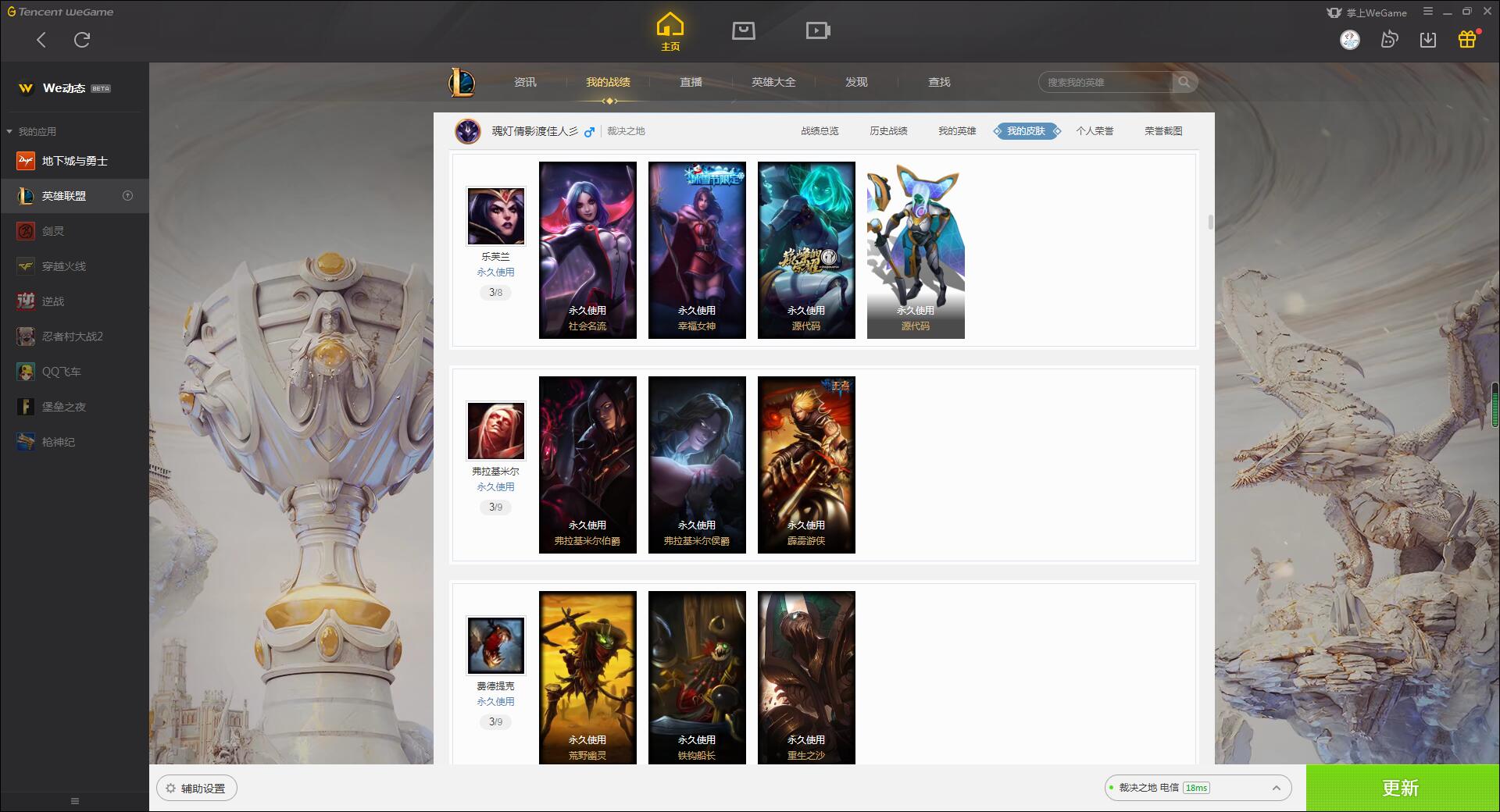Image resolution: width=1500 pixels, height=812 pixels.
Task: Click the 逆战 game icon in sidebar
Action: 26,301
